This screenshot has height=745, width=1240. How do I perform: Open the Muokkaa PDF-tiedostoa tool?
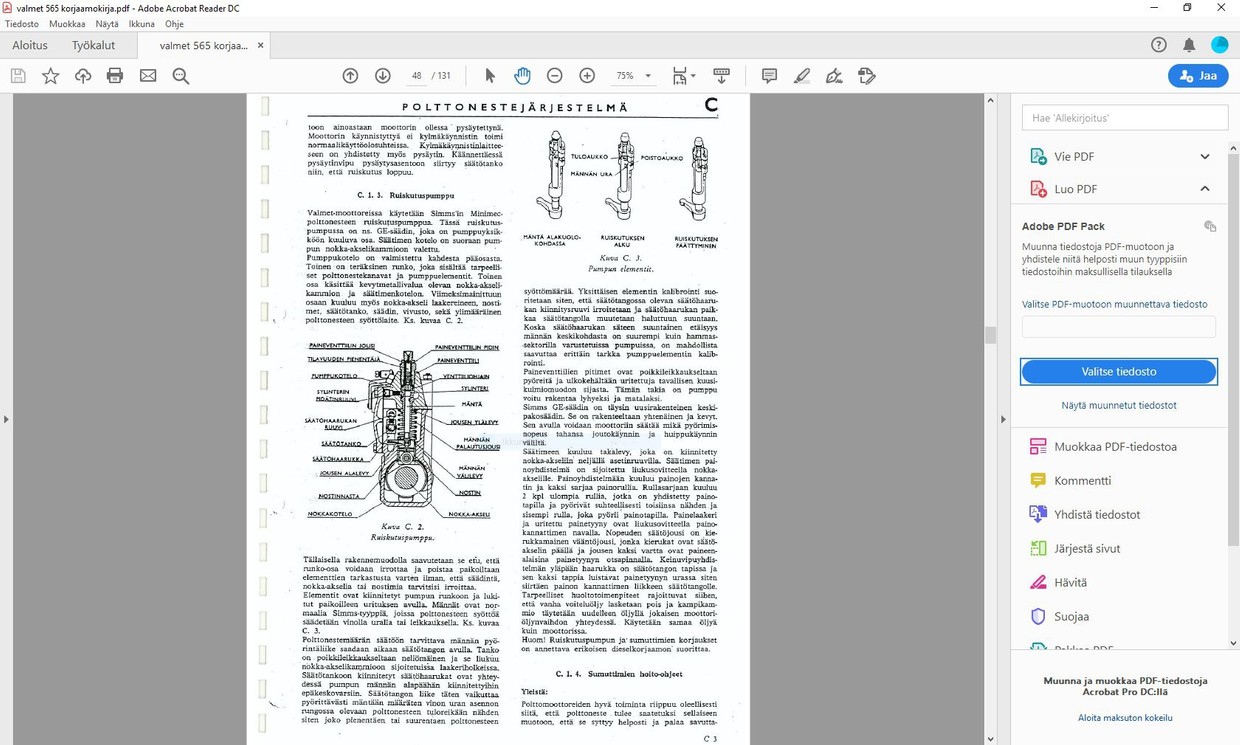tap(1115, 447)
